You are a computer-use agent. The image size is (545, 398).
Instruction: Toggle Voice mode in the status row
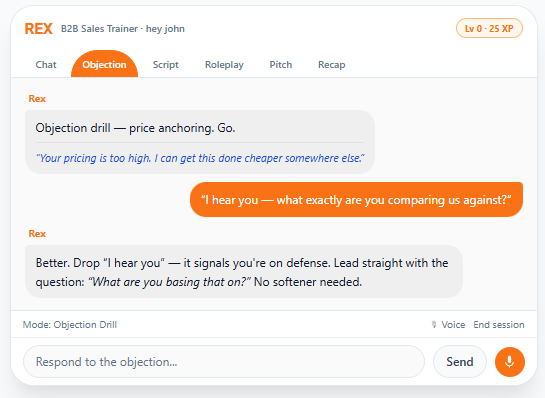point(448,325)
